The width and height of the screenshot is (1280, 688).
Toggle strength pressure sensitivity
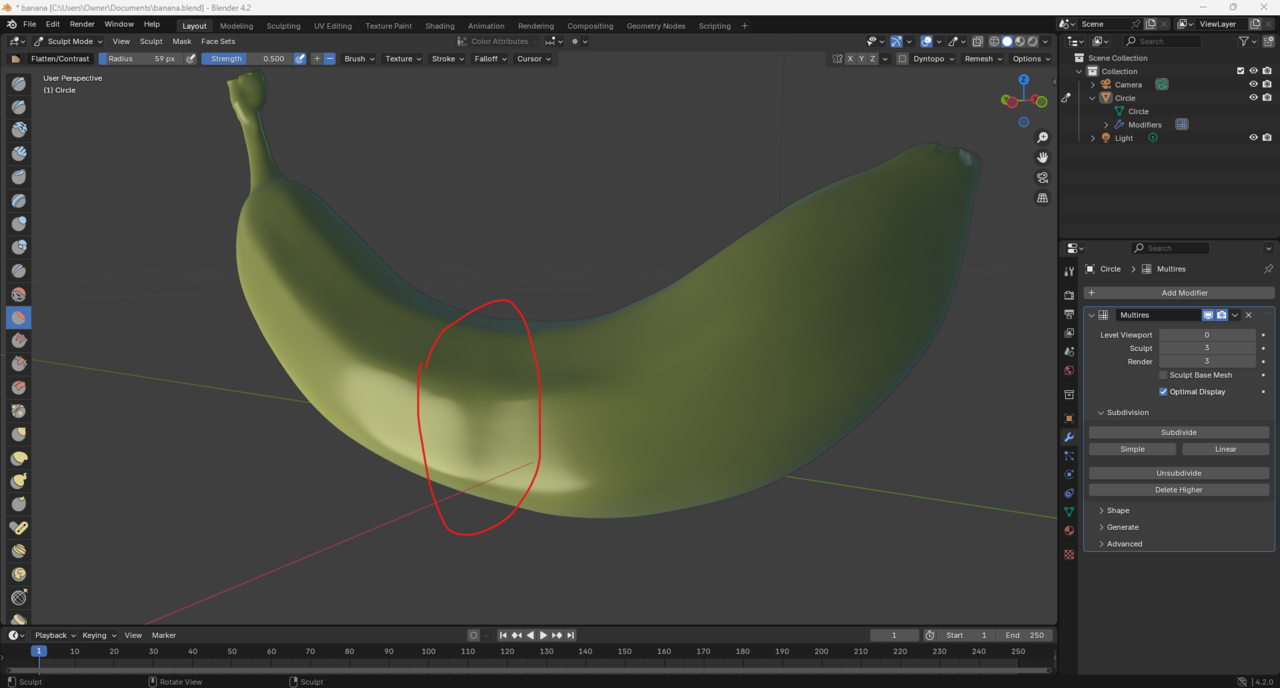point(300,59)
